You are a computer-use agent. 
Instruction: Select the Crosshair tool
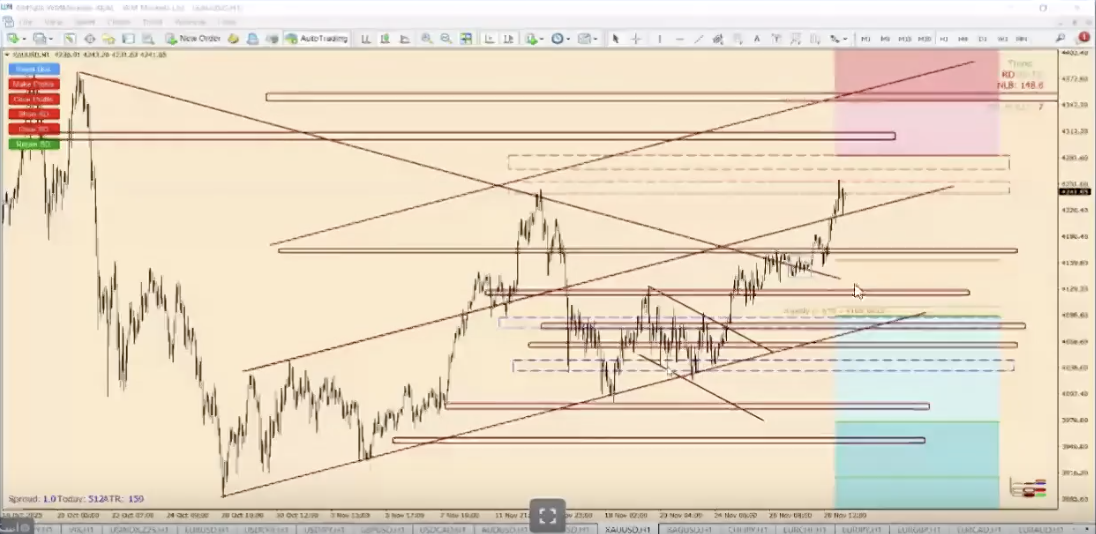point(636,39)
